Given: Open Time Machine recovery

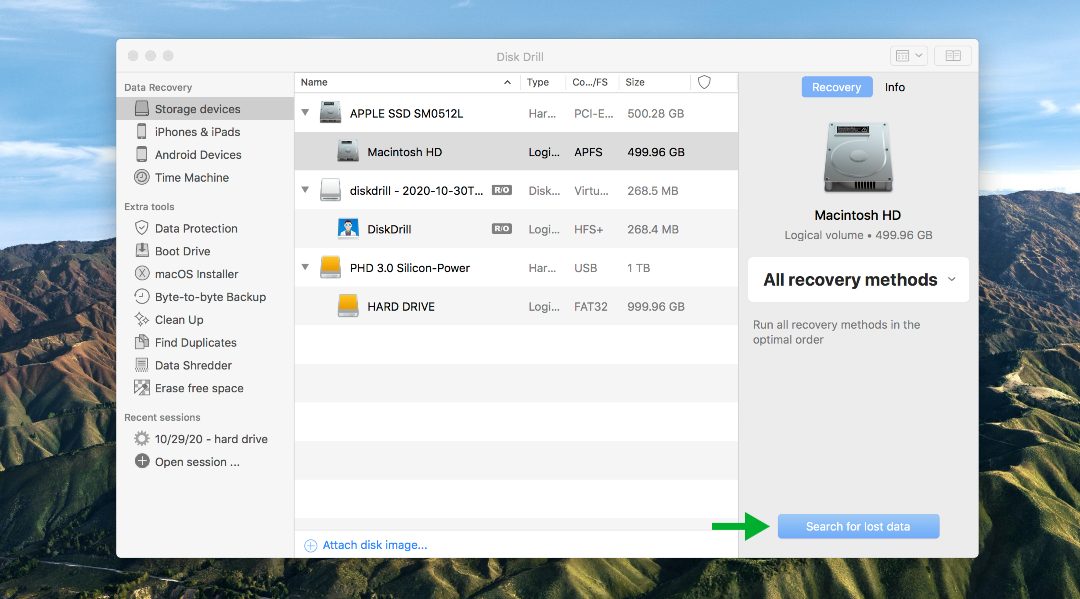Looking at the screenshot, I should click(191, 177).
